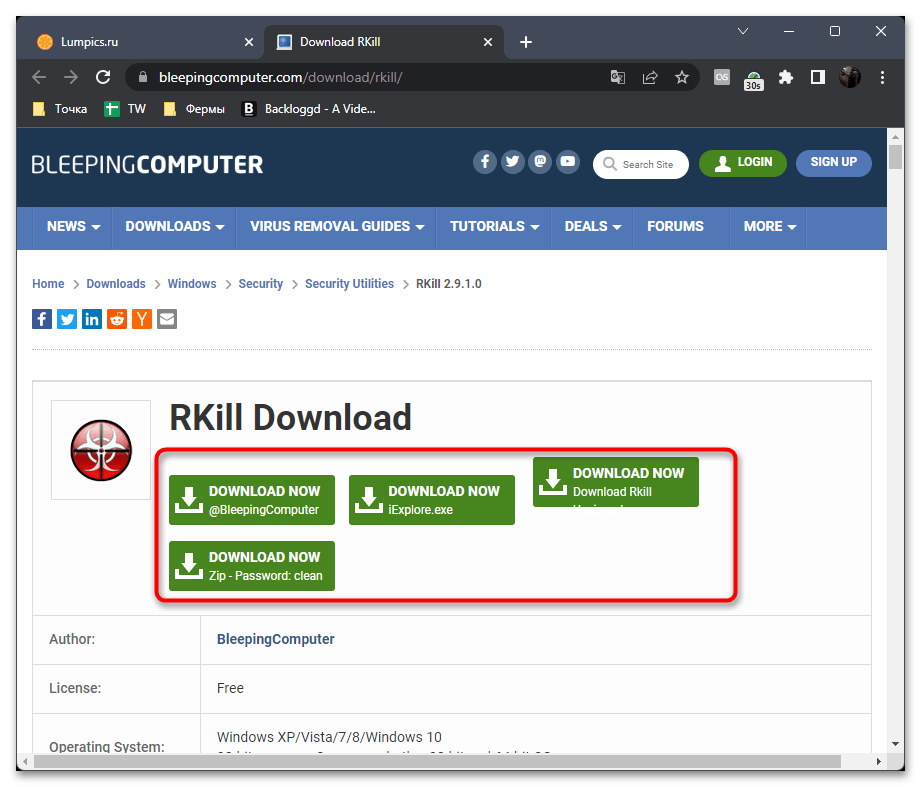Expand the NEWS dropdown menu
Viewport: 921px width, 787px height.
coord(73,227)
